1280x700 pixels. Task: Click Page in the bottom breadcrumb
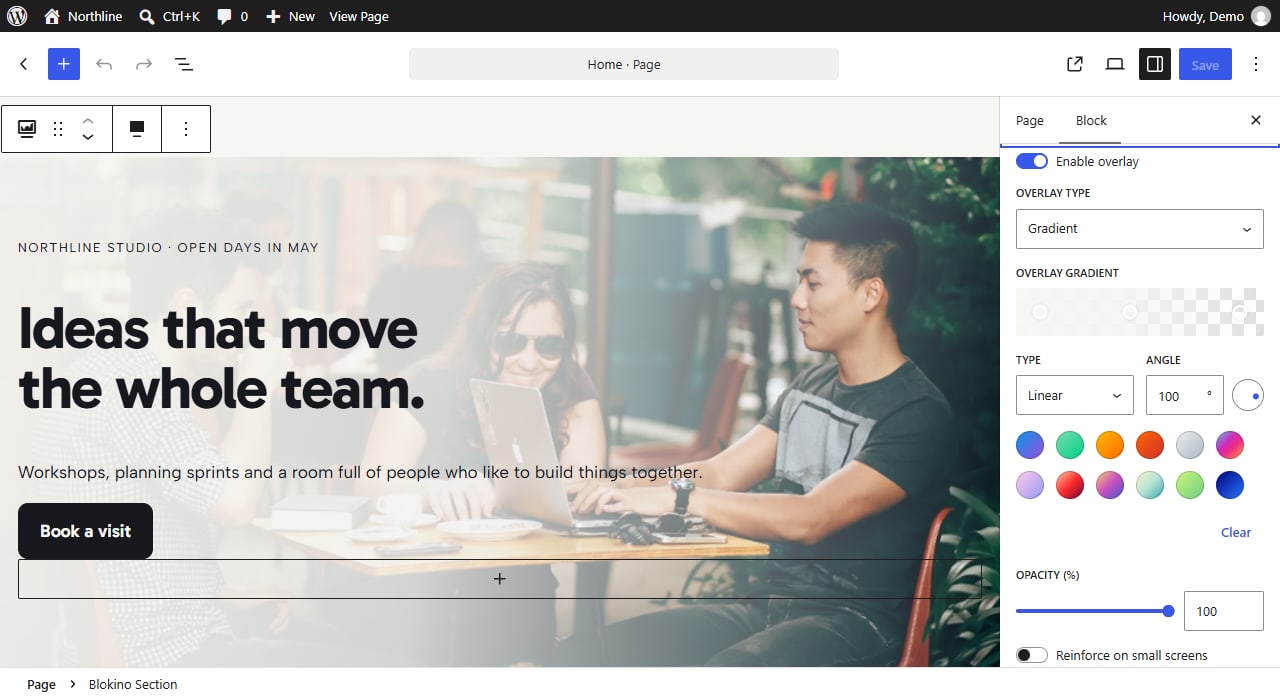41,684
